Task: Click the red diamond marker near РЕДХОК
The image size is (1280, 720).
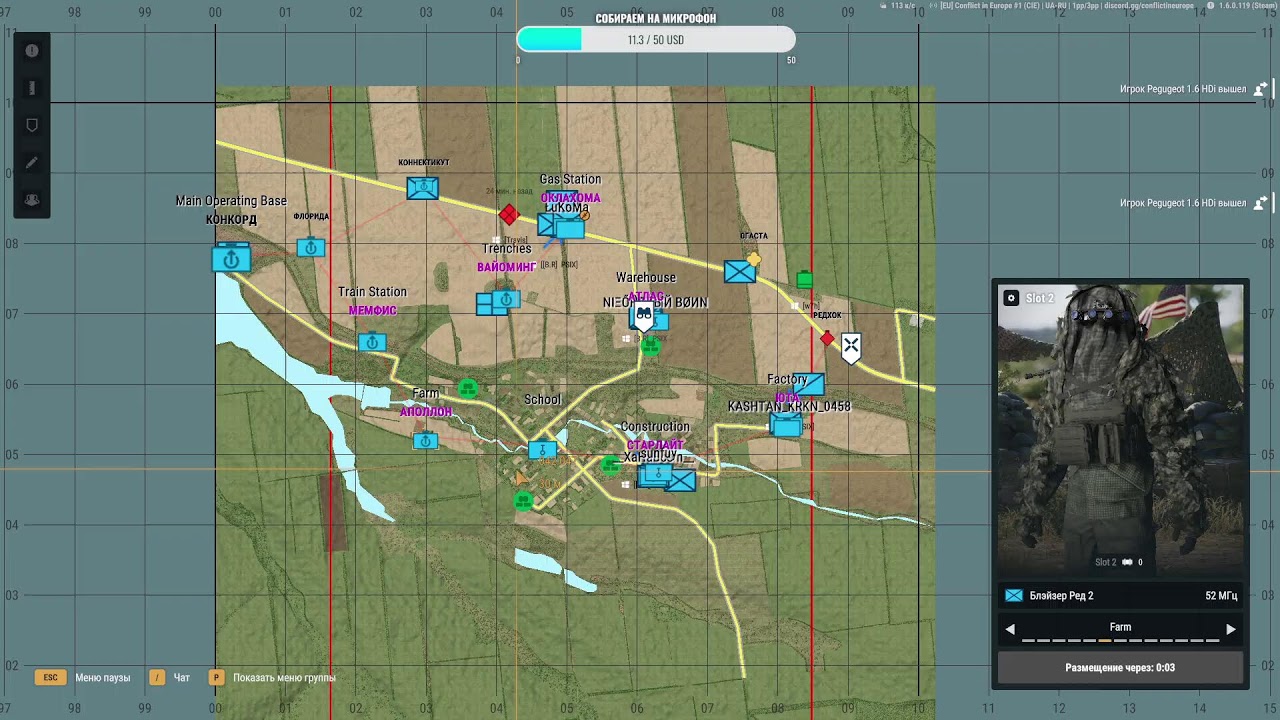Action: tap(827, 339)
